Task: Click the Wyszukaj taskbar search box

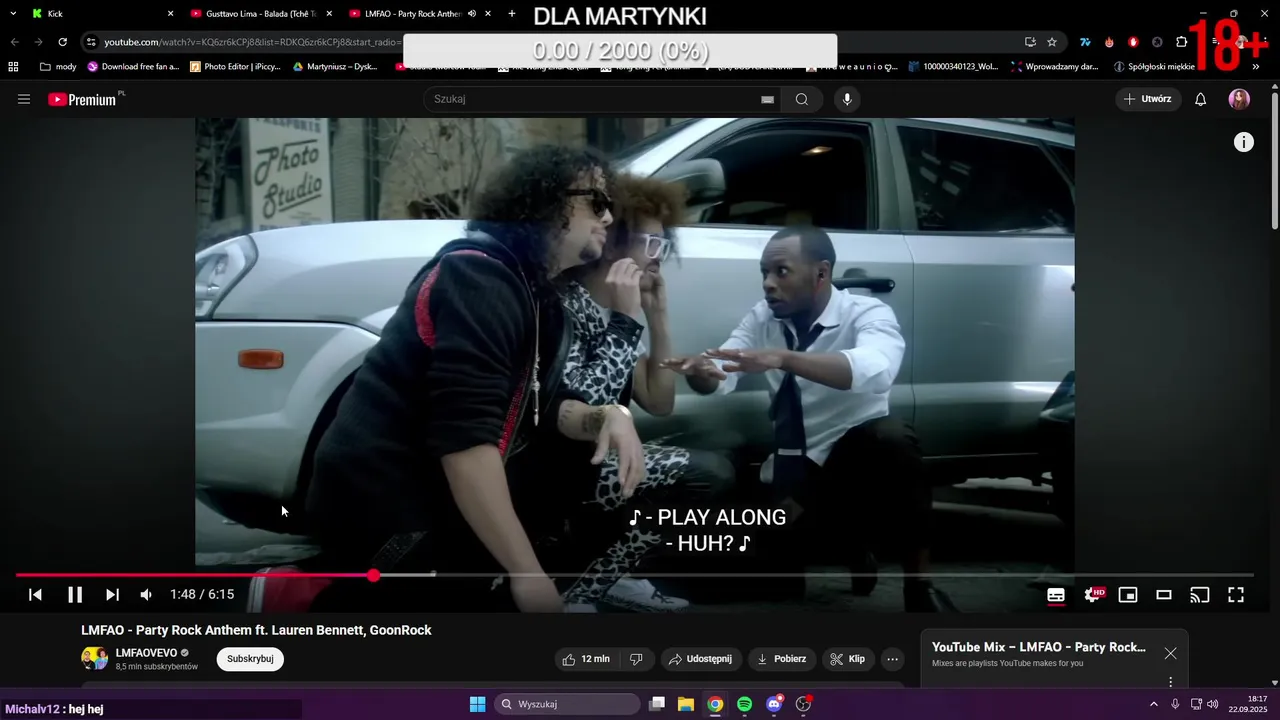Action: click(567, 704)
